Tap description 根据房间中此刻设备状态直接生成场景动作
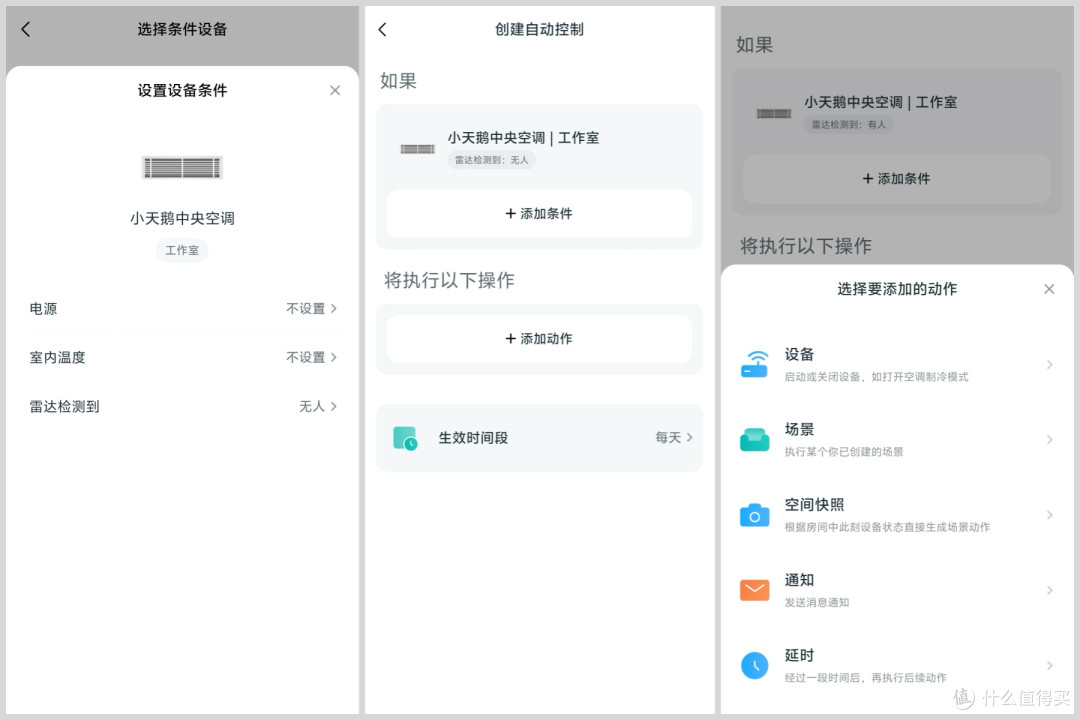Image resolution: width=1080 pixels, height=720 pixels. coord(887,527)
